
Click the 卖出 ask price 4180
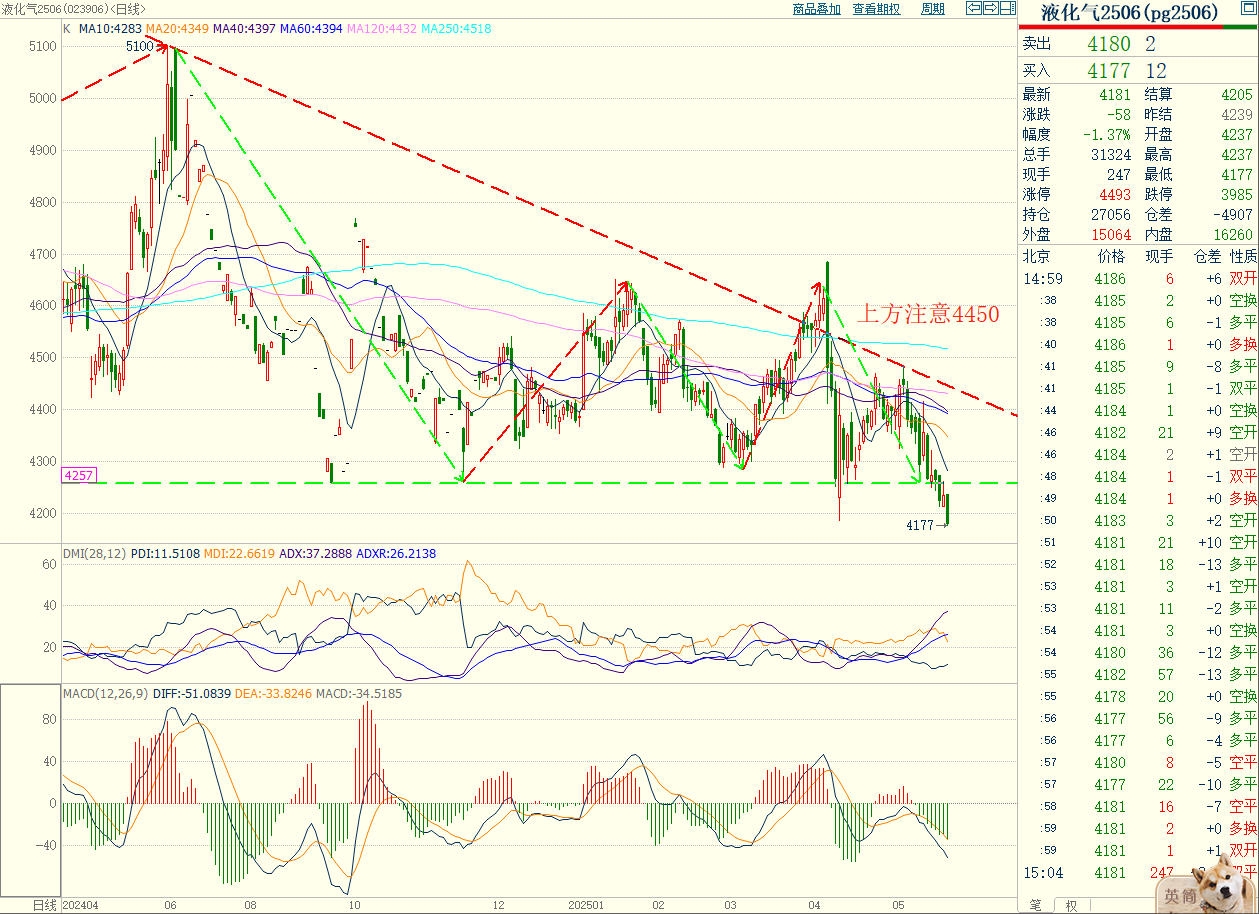1109,43
